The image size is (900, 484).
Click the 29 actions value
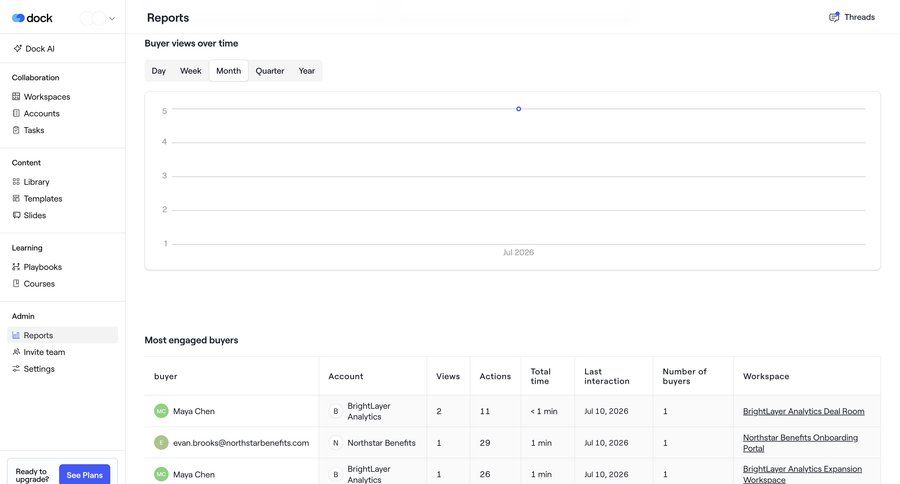point(485,443)
